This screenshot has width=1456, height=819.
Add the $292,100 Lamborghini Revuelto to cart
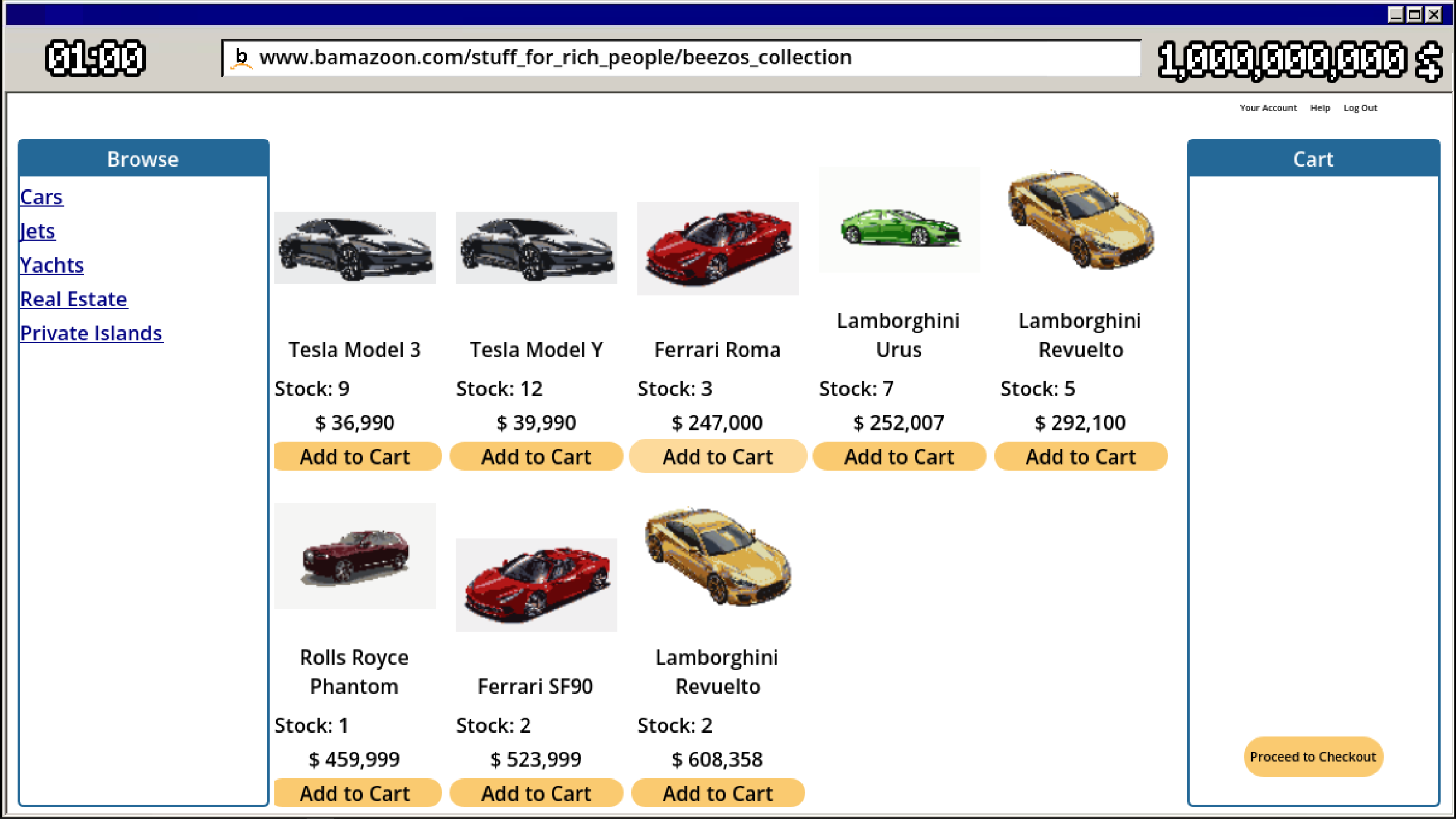(x=1081, y=456)
